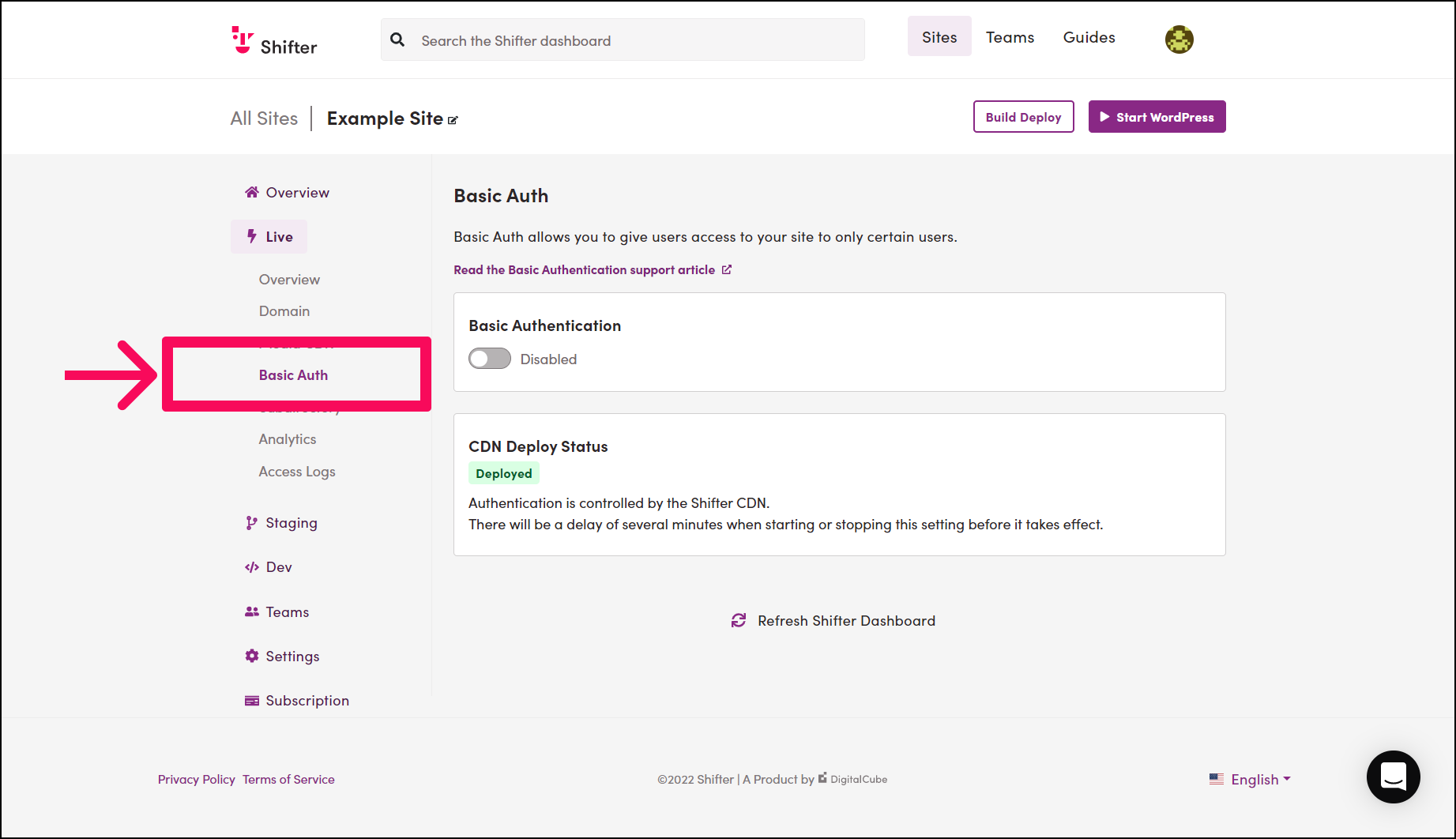This screenshot has height=839, width=1456.
Task: Open the Subscription section in sidebar
Action: click(x=297, y=701)
